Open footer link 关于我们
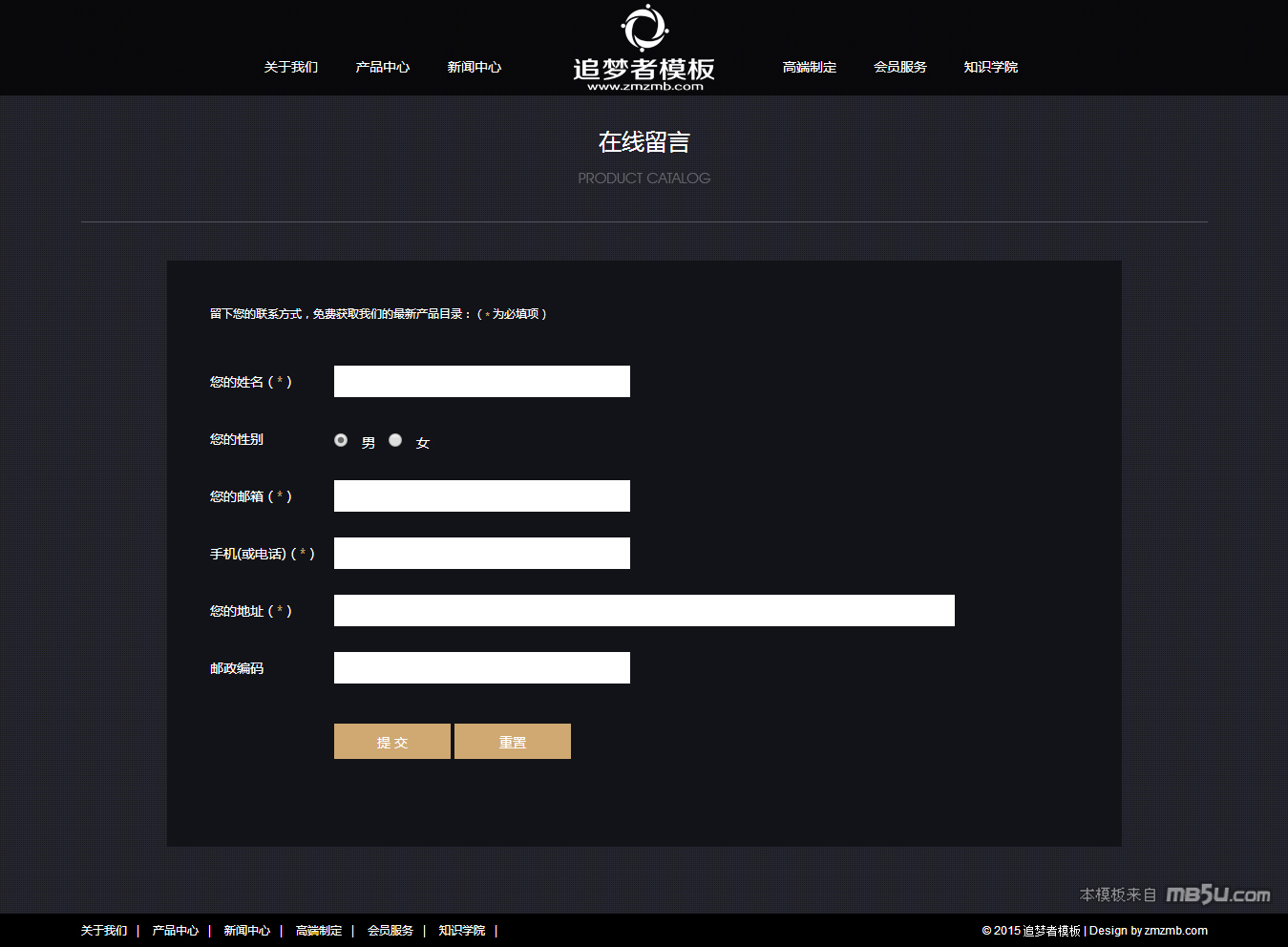 click(x=104, y=931)
